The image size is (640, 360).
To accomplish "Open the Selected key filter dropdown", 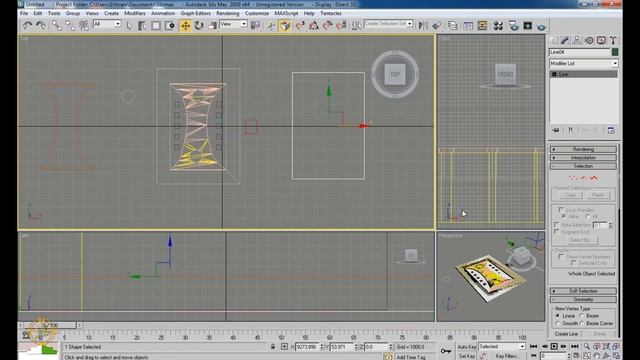I will [502, 347].
